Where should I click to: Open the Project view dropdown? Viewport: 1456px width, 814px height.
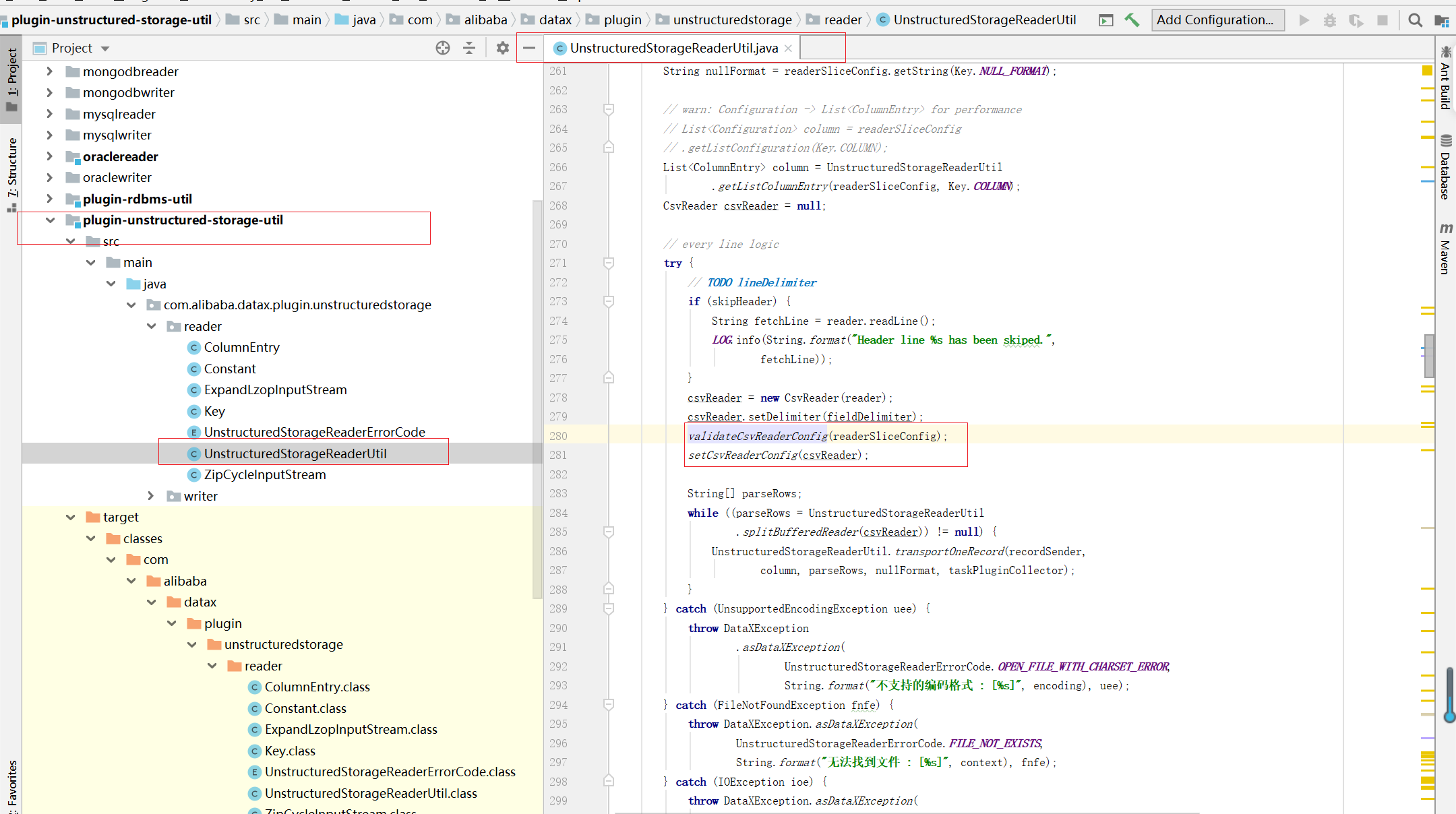coord(105,49)
